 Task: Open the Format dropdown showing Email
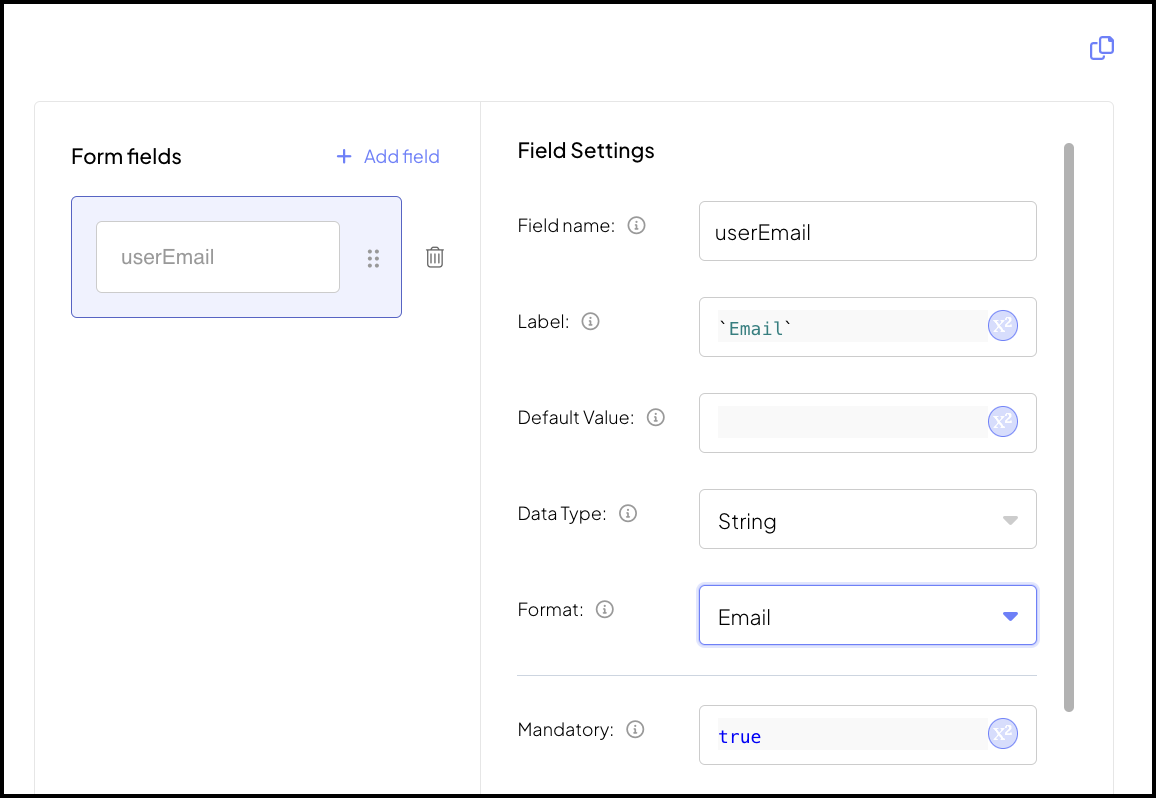pos(867,615)
